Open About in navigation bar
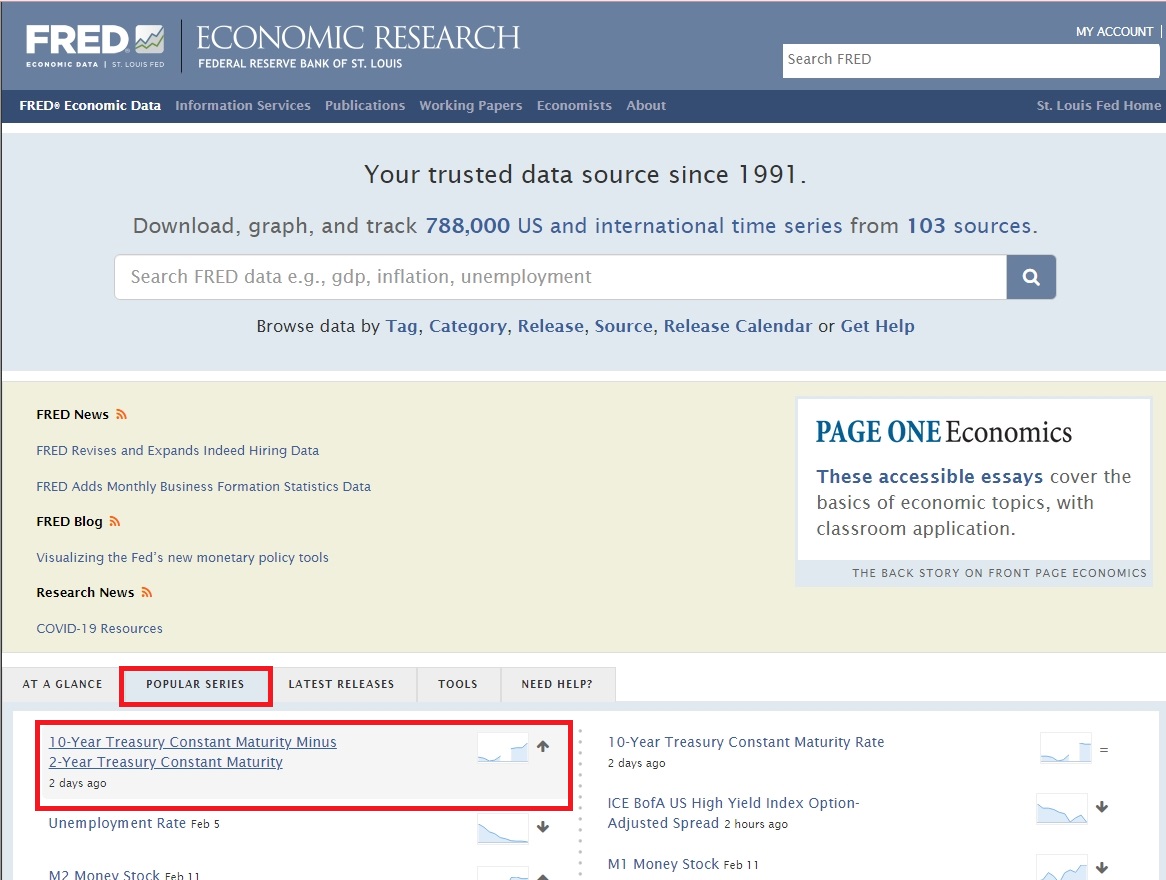 646,106
